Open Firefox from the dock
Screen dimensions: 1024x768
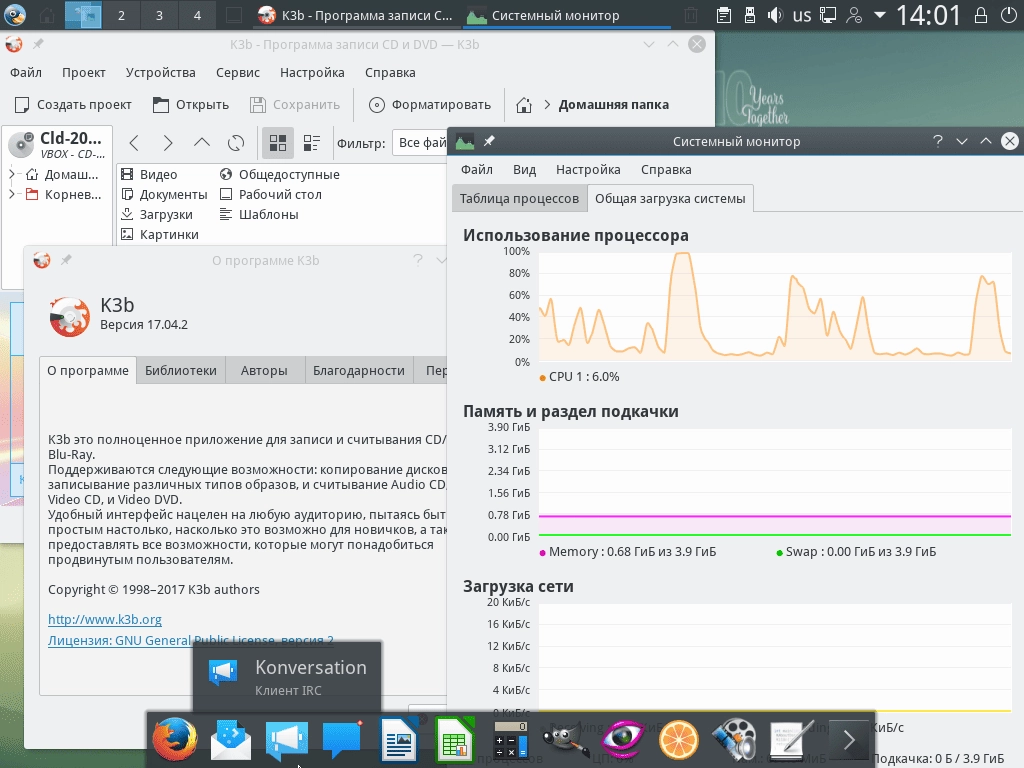(174, 739)
